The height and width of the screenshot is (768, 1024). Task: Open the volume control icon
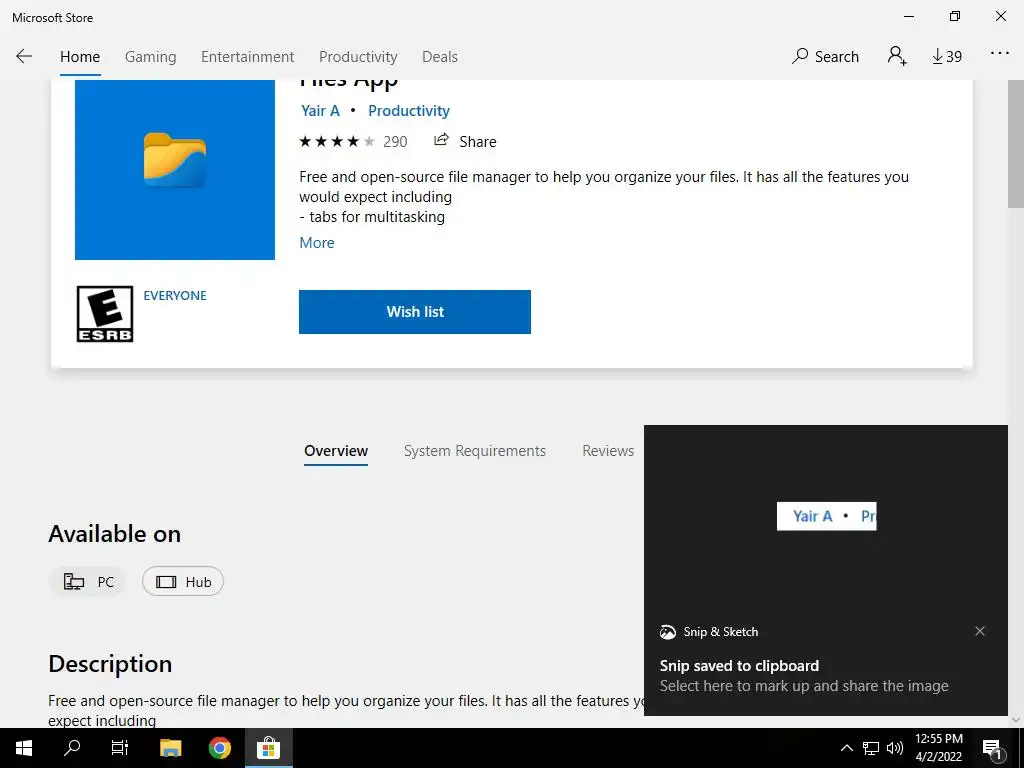pos(895,748)
